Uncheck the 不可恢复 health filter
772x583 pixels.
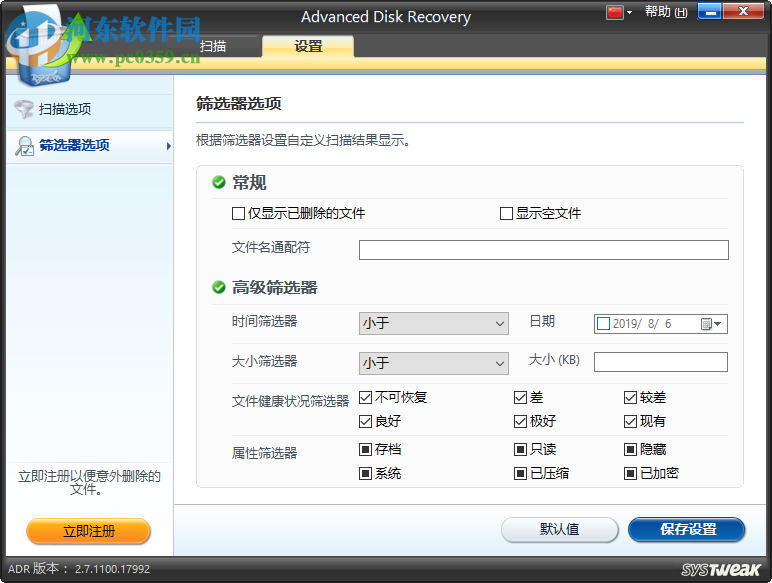tap(365, 397)
